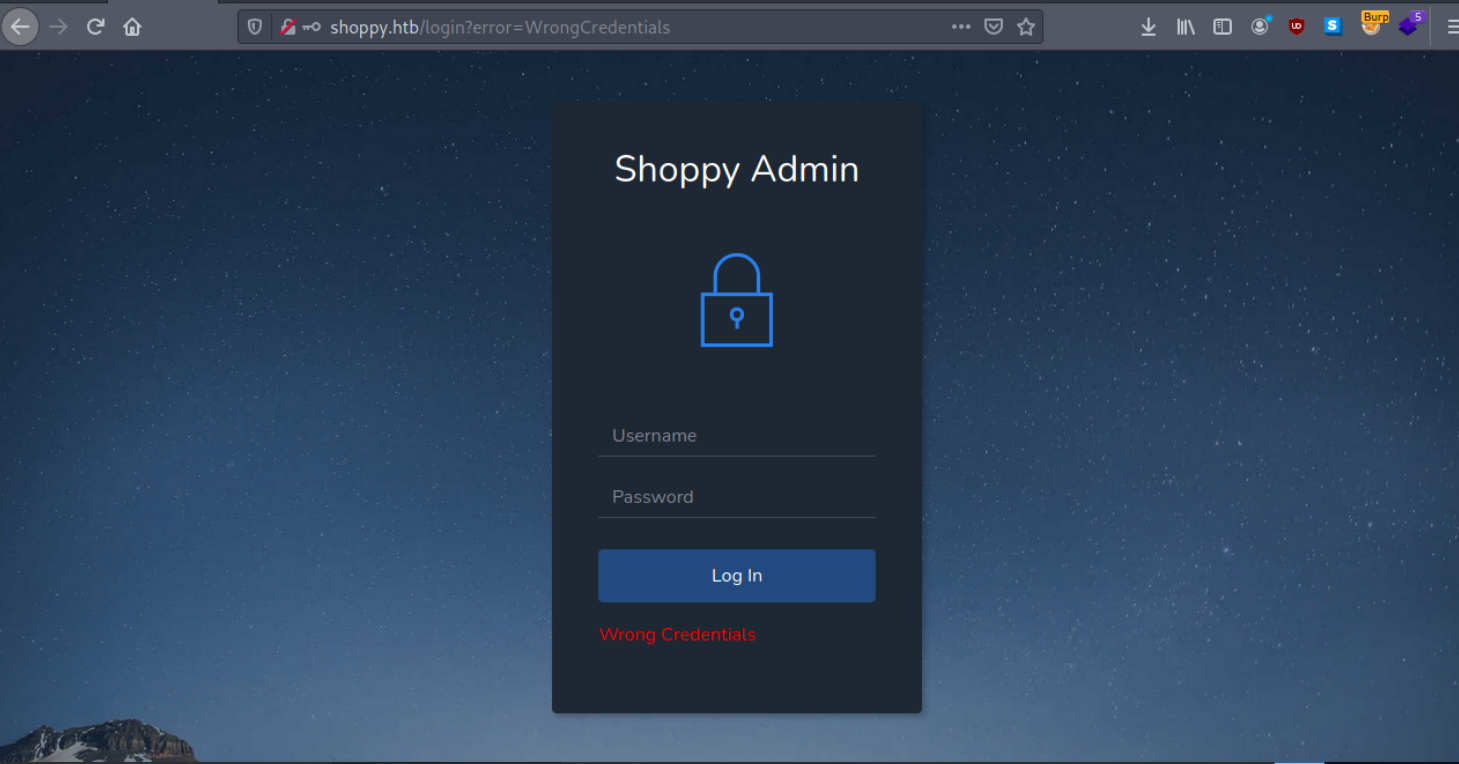The height and width of the screenshot is (764, 1459).
Task: Click the blue S extension icon
Action: coord(1333,27)
